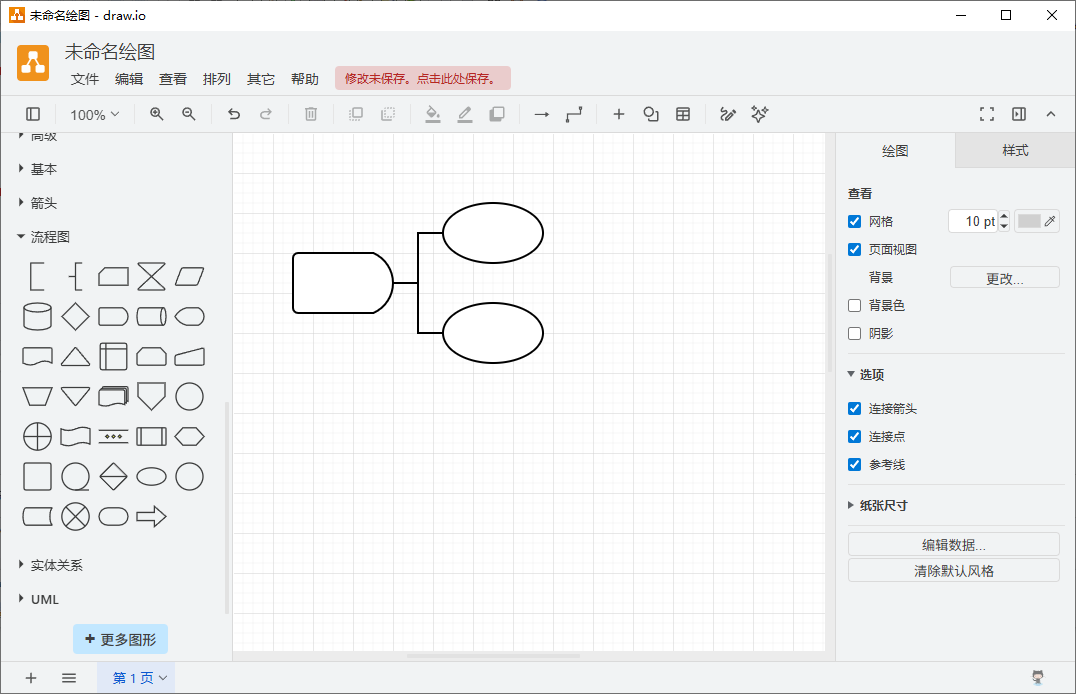Screen dimensions: 1076x694
Task: Toggle the 网格 checkbox
Action: (x=854, y=221)
